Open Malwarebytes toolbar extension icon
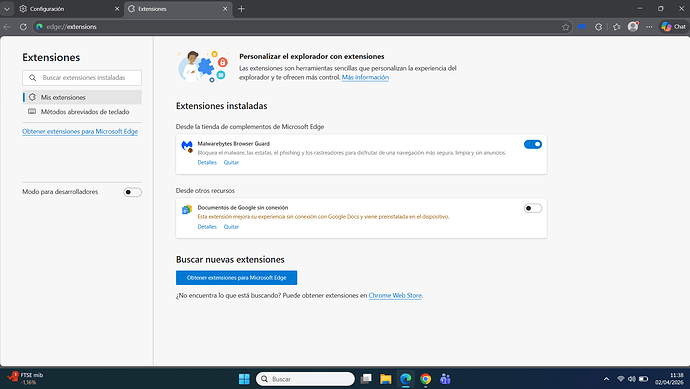The width and height of the screenshot is (690, 389). click(x=582, y=27)
